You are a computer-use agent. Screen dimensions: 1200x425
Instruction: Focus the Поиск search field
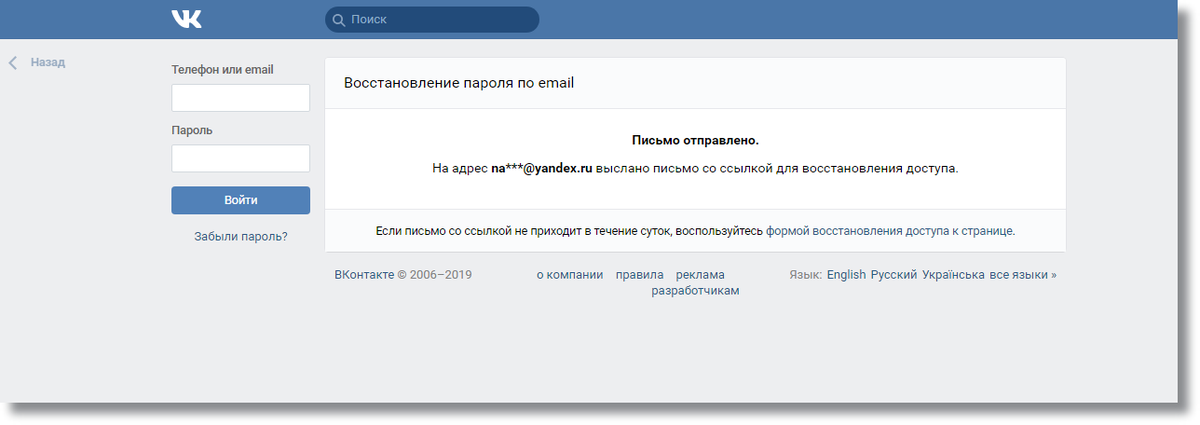point(432,20)
